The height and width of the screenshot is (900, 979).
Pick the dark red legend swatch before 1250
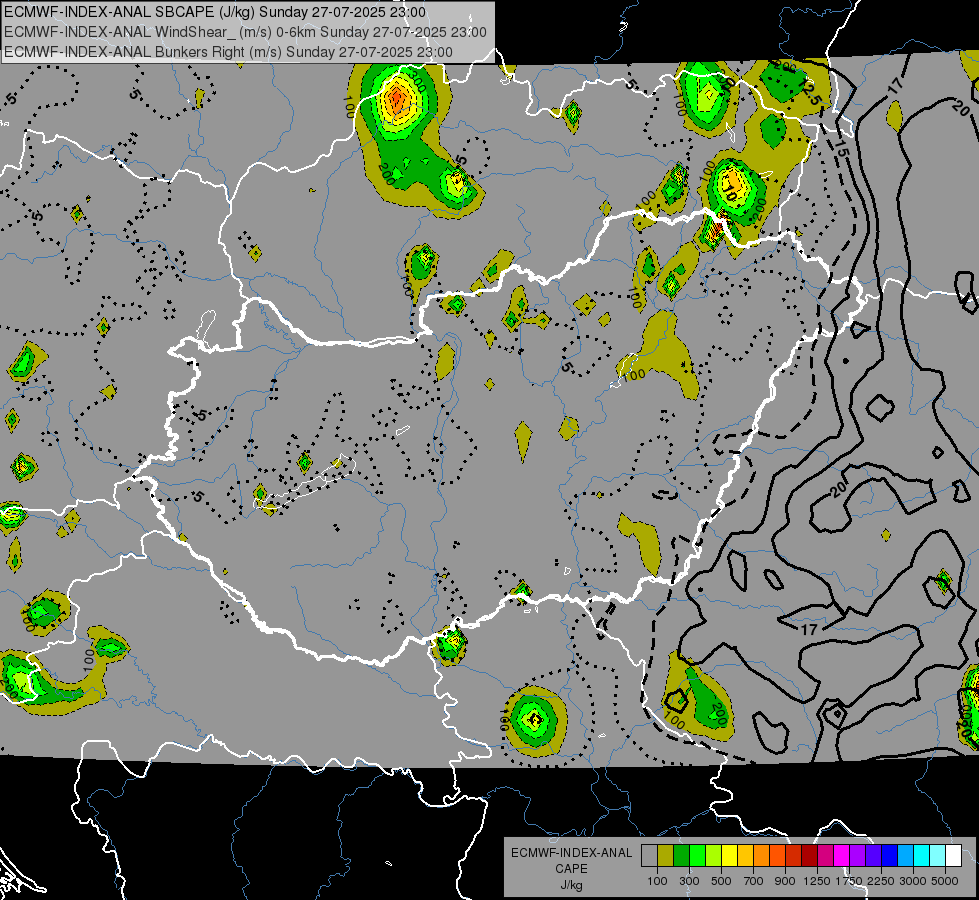pyautogui.click(x=810, y=856)
